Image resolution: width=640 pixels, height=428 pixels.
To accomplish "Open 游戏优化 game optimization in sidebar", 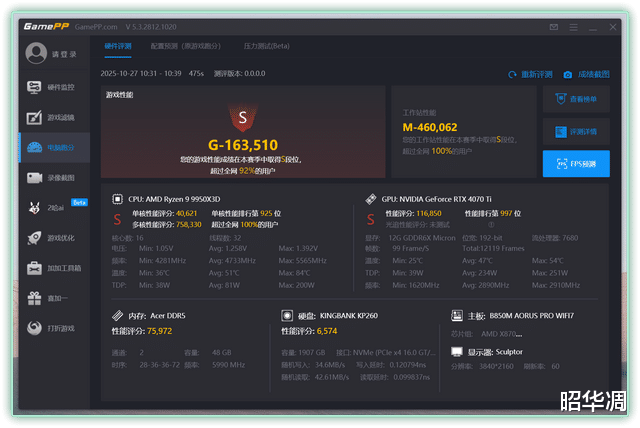I will click(x=54, y=238).
